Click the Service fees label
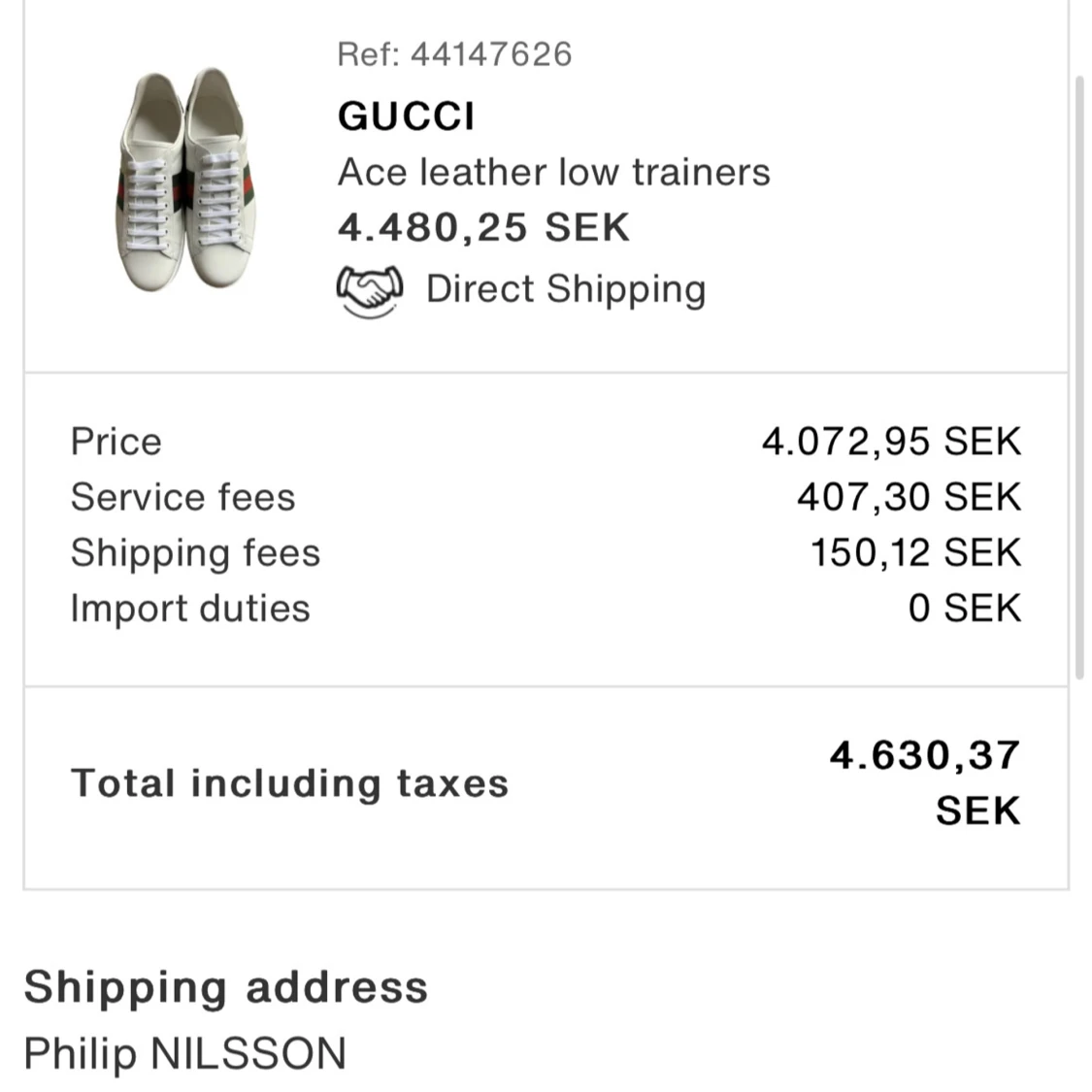1092x1092 pixels. (182, 496)
